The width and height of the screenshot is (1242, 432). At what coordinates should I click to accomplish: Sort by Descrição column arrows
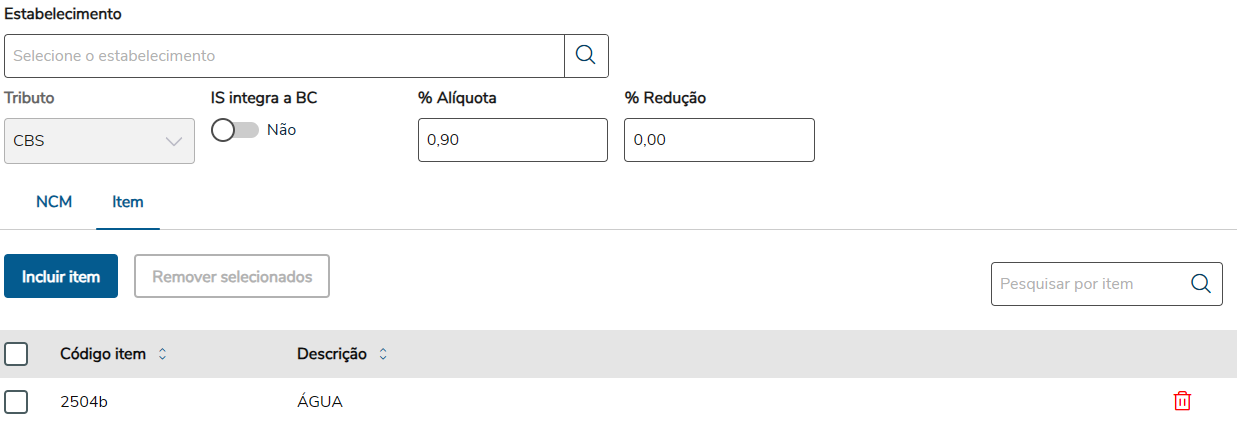click(382, 354)
